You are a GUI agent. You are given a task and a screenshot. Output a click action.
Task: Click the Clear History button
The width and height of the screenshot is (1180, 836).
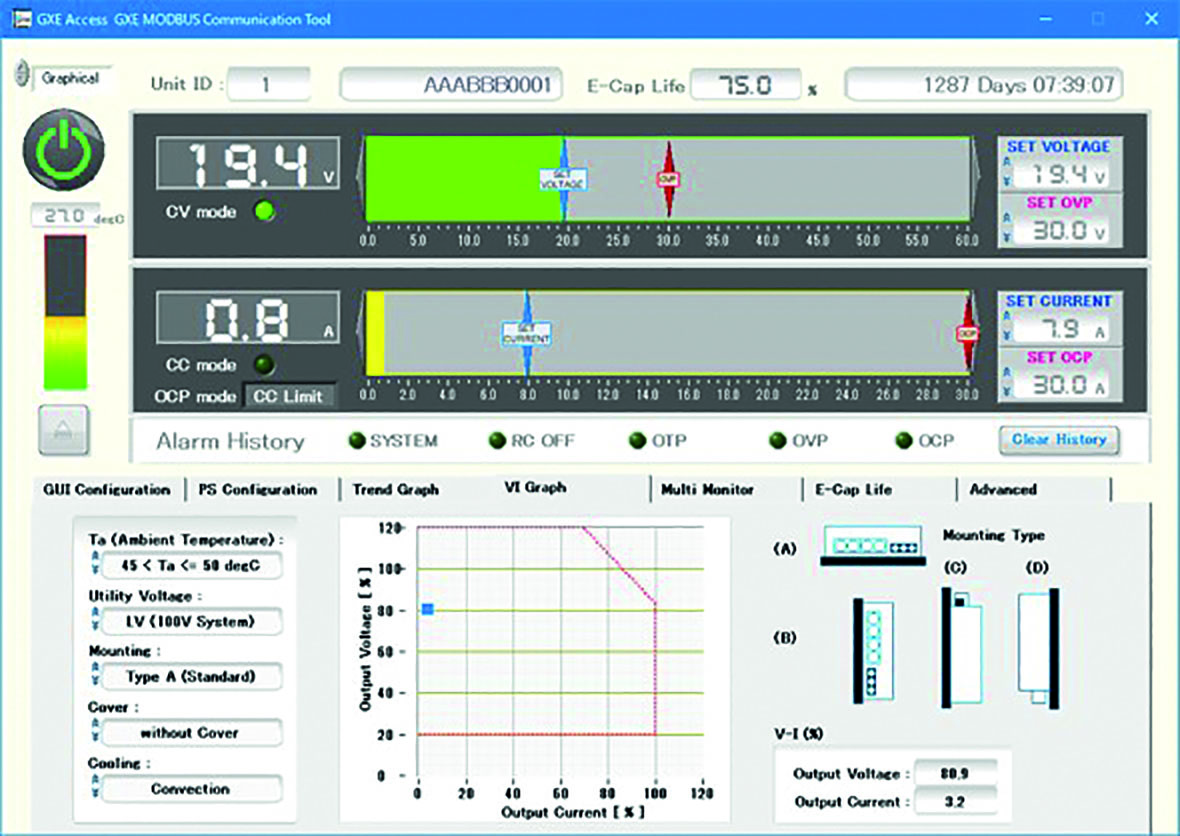click(1059, 439)
